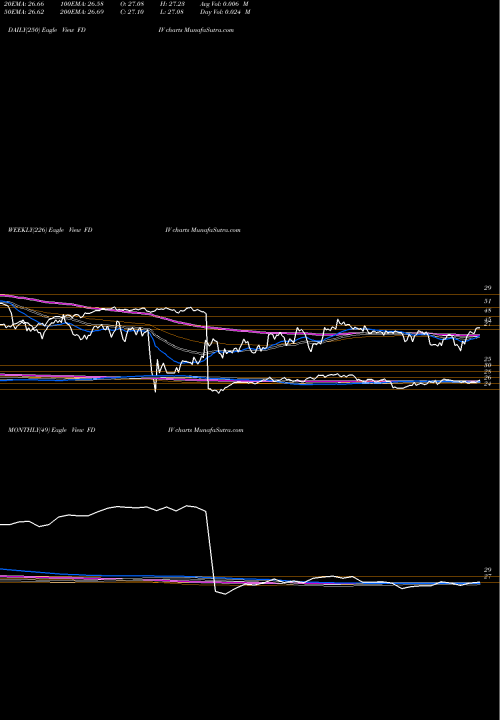Image resolution: width=500 pixels, height=720 pixels.
Task: Click the 50EMA: 26.62 value
Action: point(22,12)
